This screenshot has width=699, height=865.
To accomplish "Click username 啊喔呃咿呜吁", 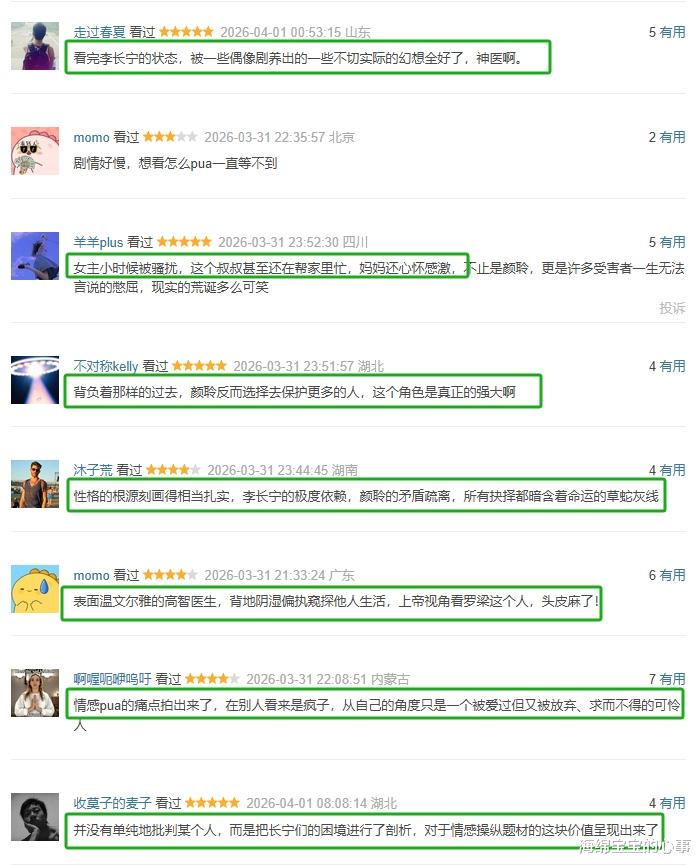I will tap(113, 679).
